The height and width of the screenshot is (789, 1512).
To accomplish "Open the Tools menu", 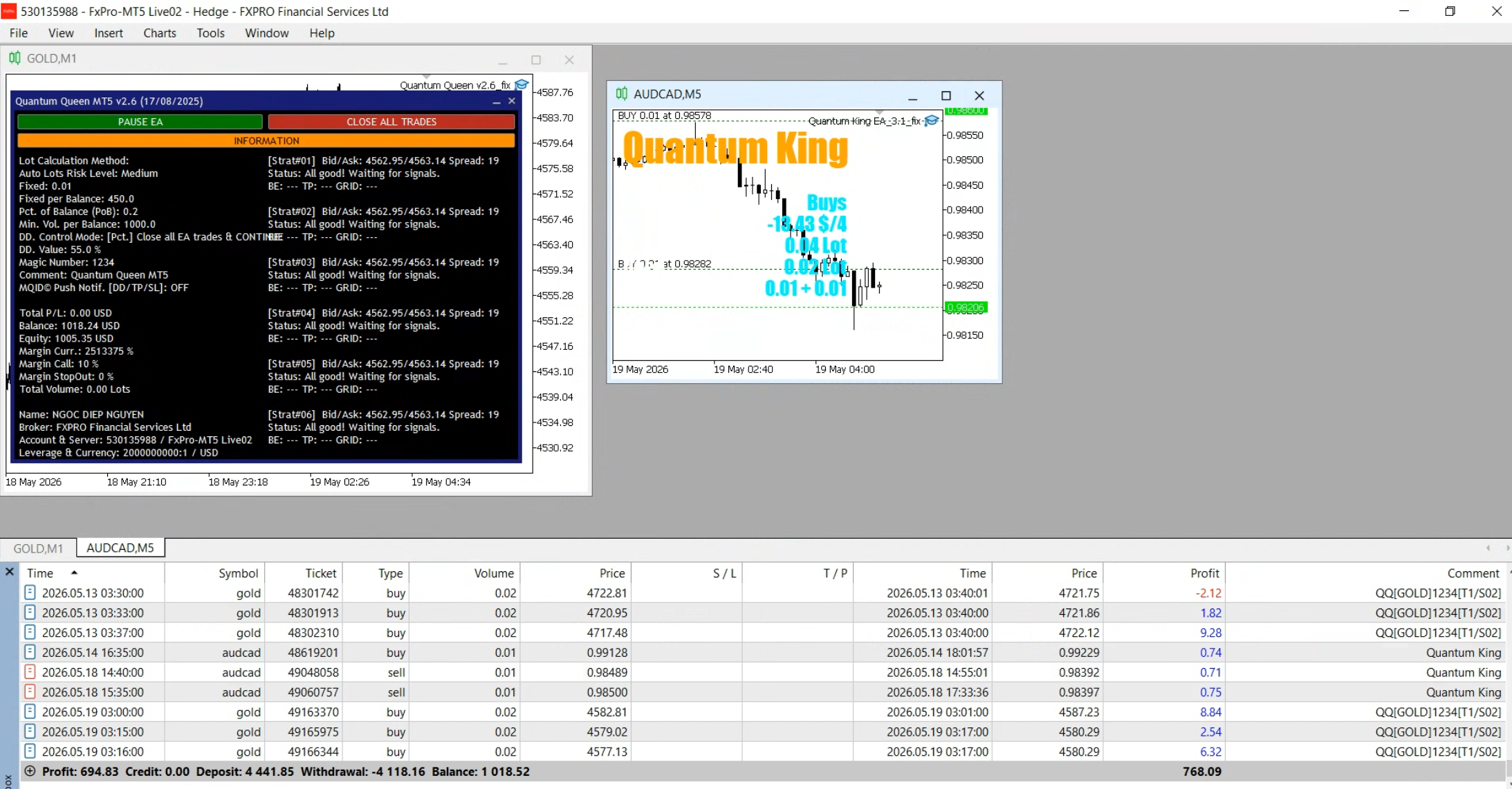I will pos(210,33).
